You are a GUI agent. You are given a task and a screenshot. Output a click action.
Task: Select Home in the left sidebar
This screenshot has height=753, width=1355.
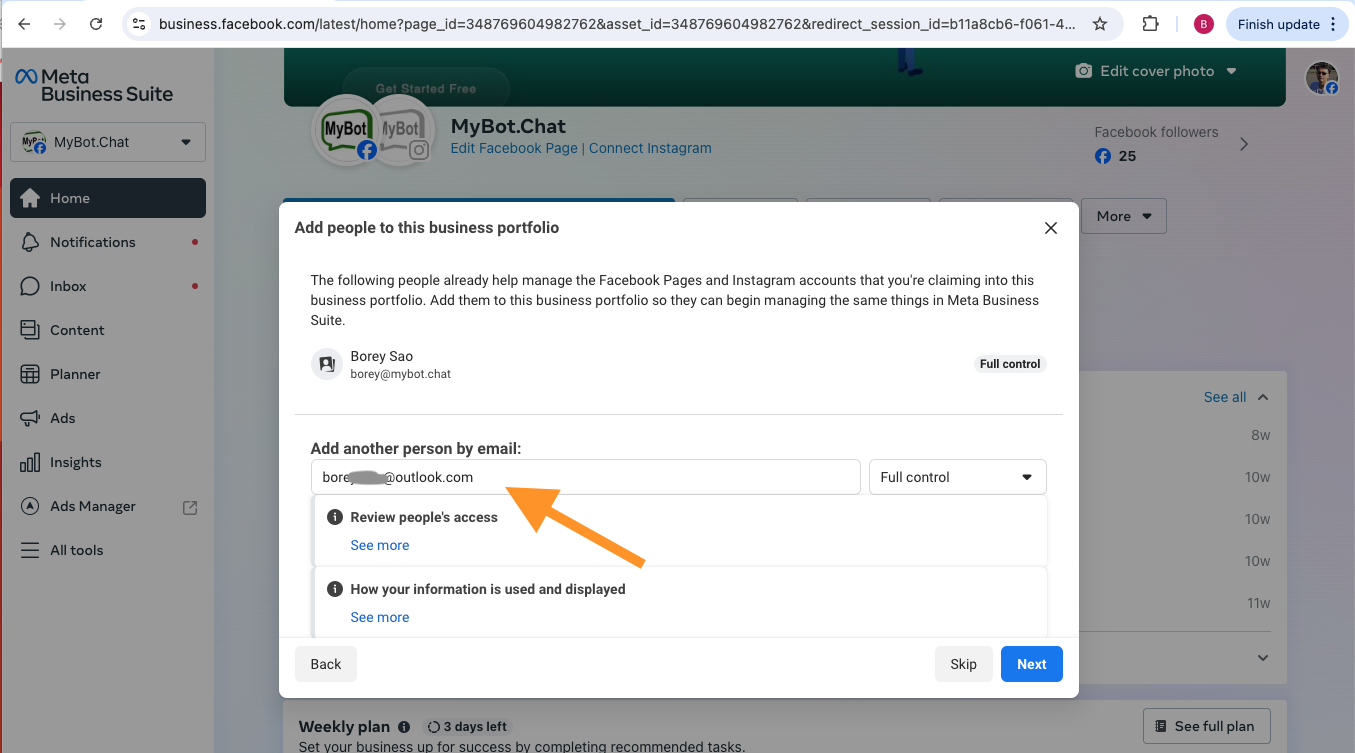click(x=108, y=198)
